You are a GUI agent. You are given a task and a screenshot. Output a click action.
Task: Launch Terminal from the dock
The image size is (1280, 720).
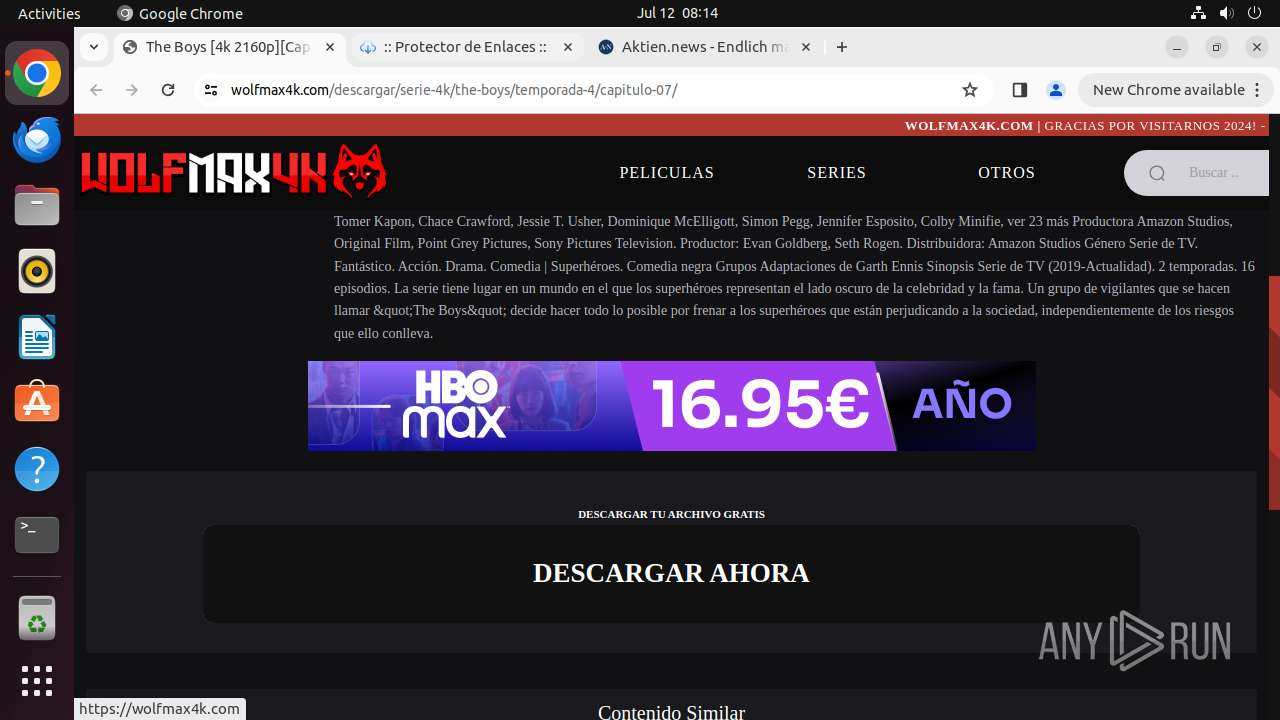37,535
